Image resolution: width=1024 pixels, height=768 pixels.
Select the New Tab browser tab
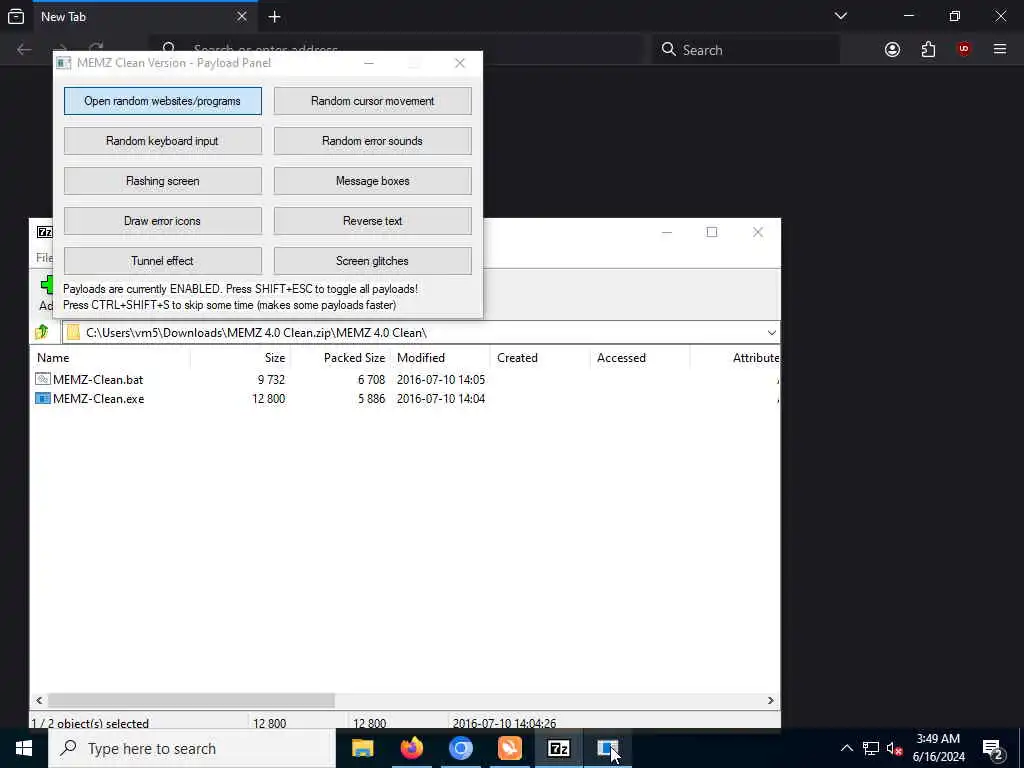point(144,16)
